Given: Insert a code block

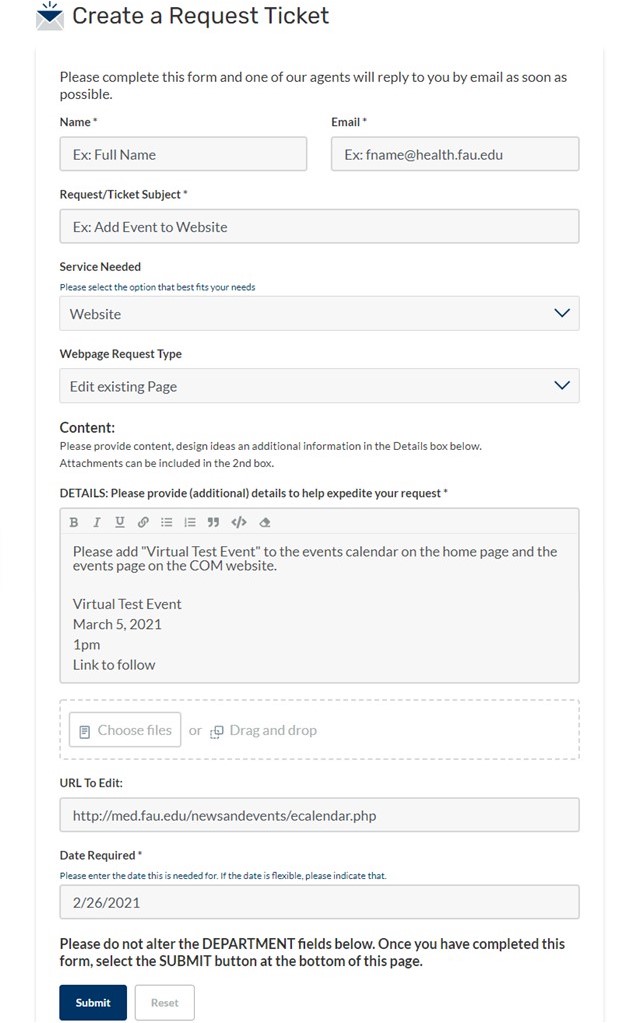Looking at the screenshot, I should click(x=238, y=522).
